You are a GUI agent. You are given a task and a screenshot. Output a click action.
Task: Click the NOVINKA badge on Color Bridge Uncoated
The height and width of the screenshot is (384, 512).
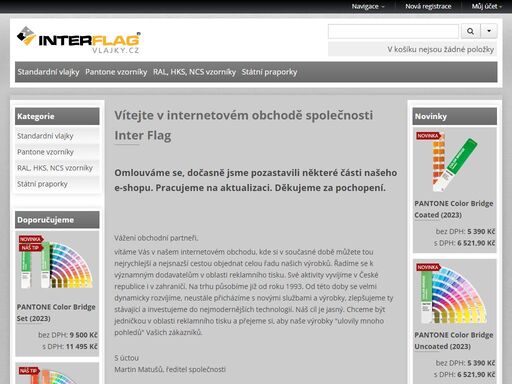429,267
